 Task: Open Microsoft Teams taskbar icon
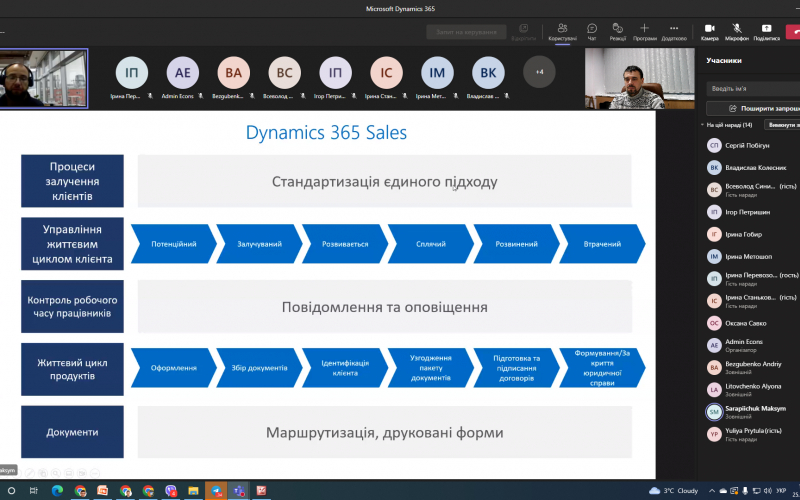pos(238,491)
